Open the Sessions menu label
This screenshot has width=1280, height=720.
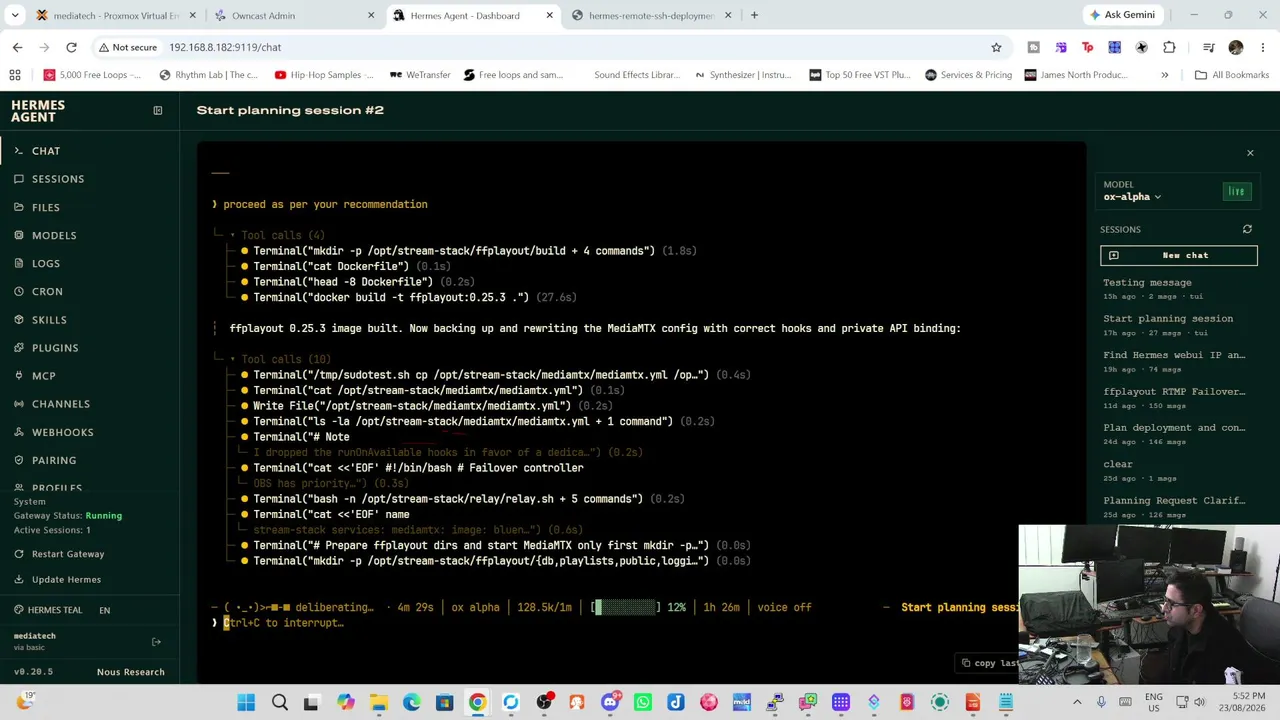pyautogui.click(x=58, y=179)
